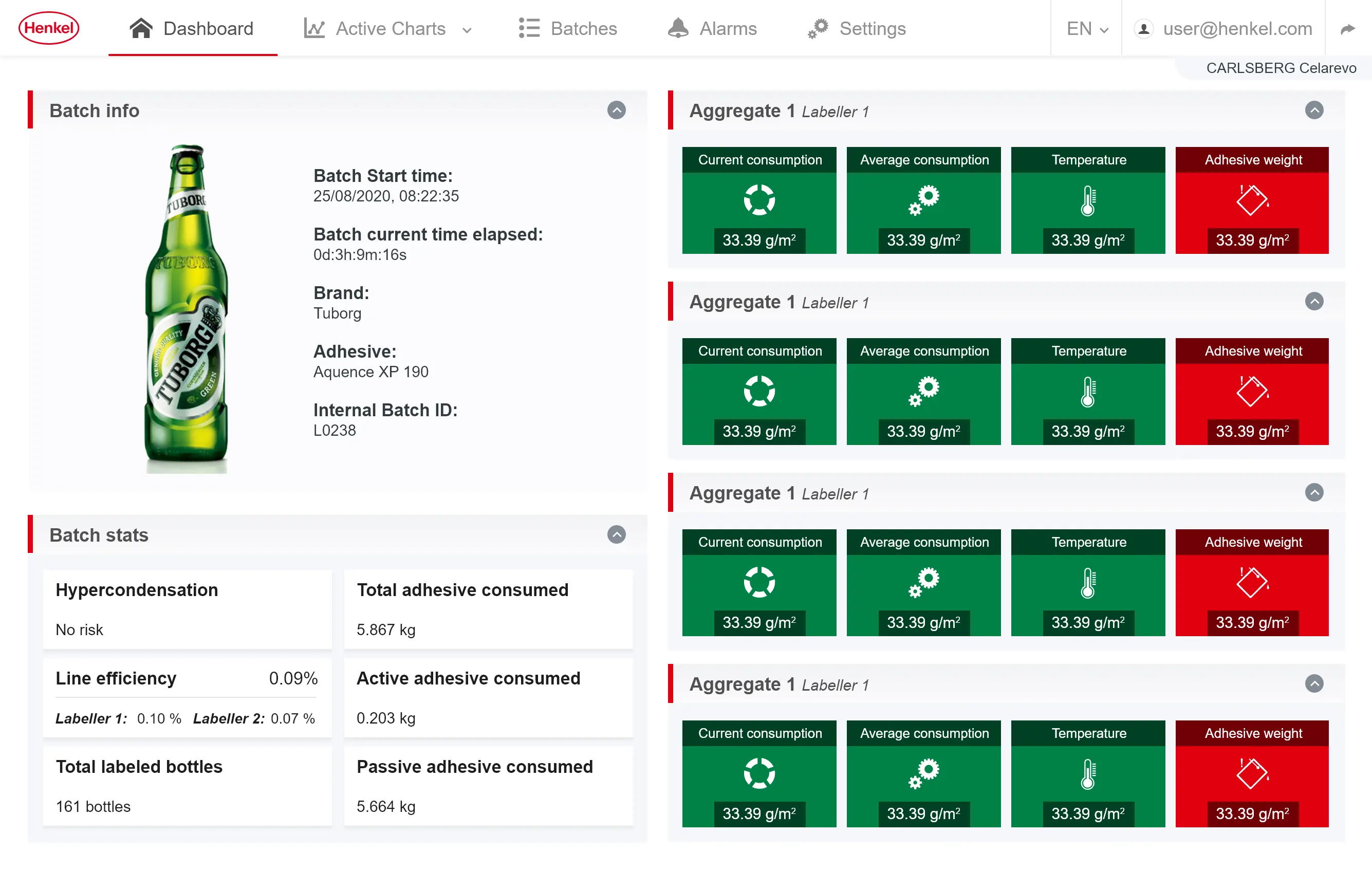Expand the Active Charts menu
The image size is (1372, 889).
[x=388, y=29]
